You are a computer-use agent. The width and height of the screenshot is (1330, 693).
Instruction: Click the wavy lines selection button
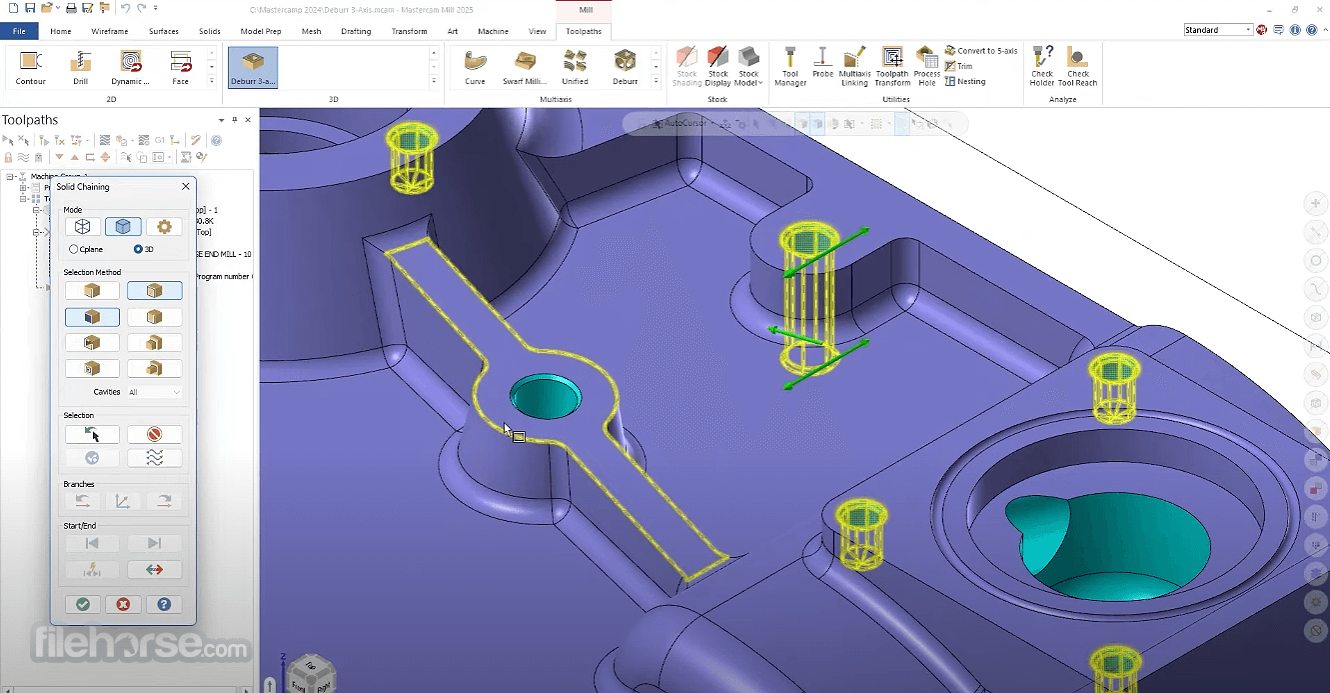[x=154, y=458]
